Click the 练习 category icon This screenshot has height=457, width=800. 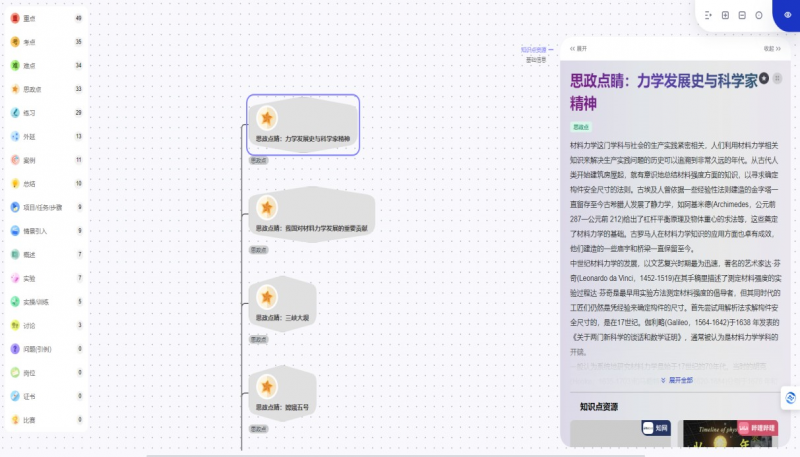pos(15,112)
